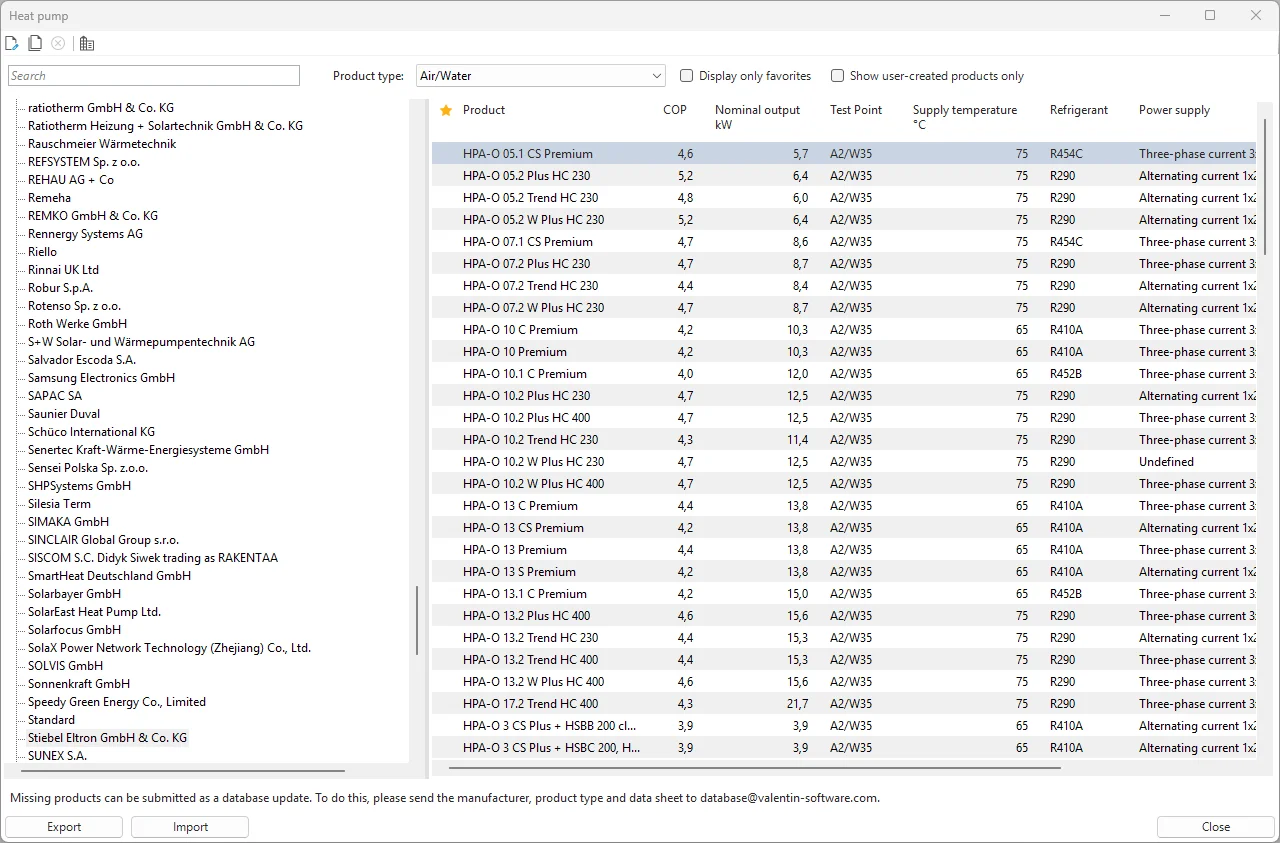Enable Display only favorites checkbox
The image size is (1280, 843).
(687, 76)
